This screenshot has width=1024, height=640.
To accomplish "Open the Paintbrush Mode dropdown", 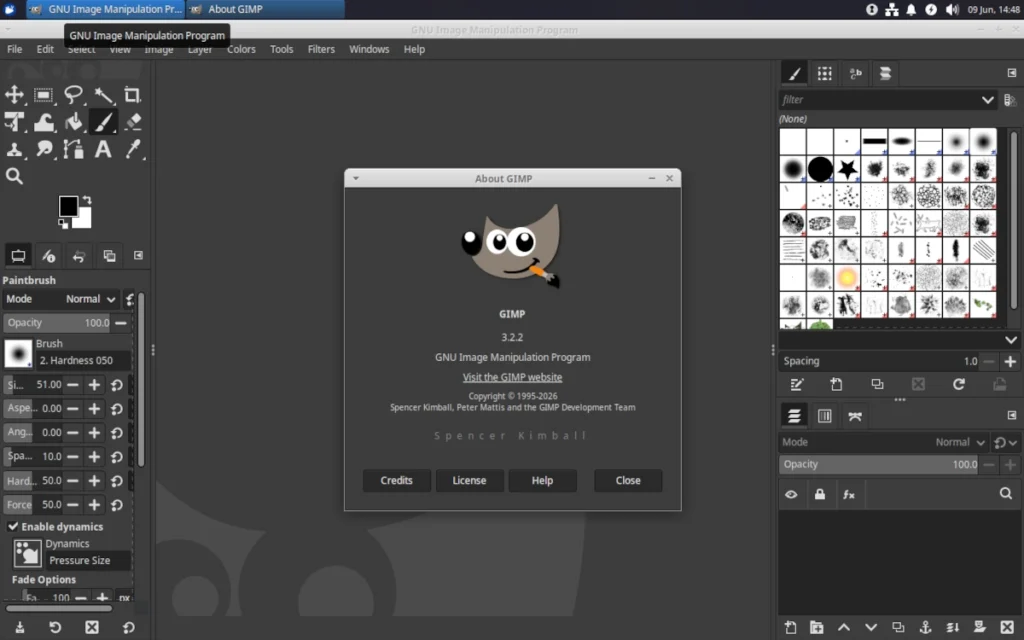I will pyautogui.click(x=61, y=299).
